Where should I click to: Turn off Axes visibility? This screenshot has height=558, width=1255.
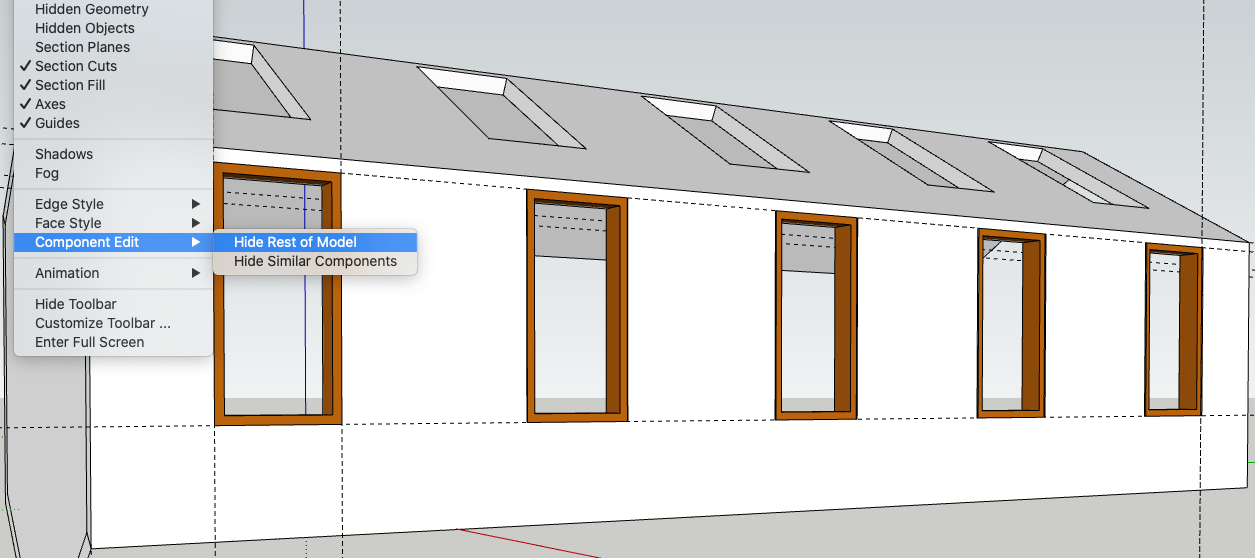(x=113, y=104)
